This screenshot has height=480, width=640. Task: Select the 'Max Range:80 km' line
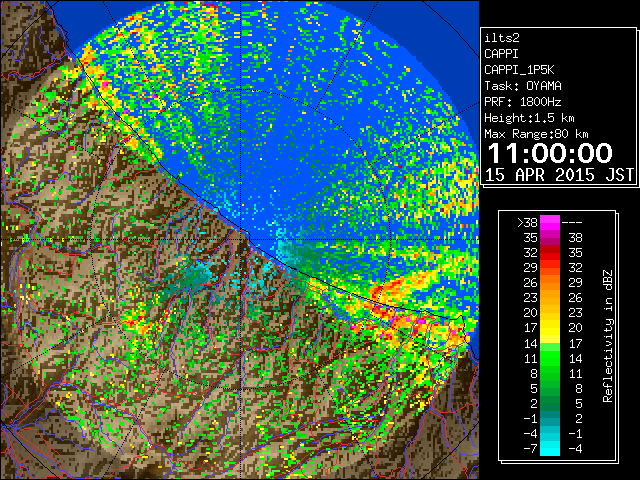pyautogui.click(x=536, y=134)
